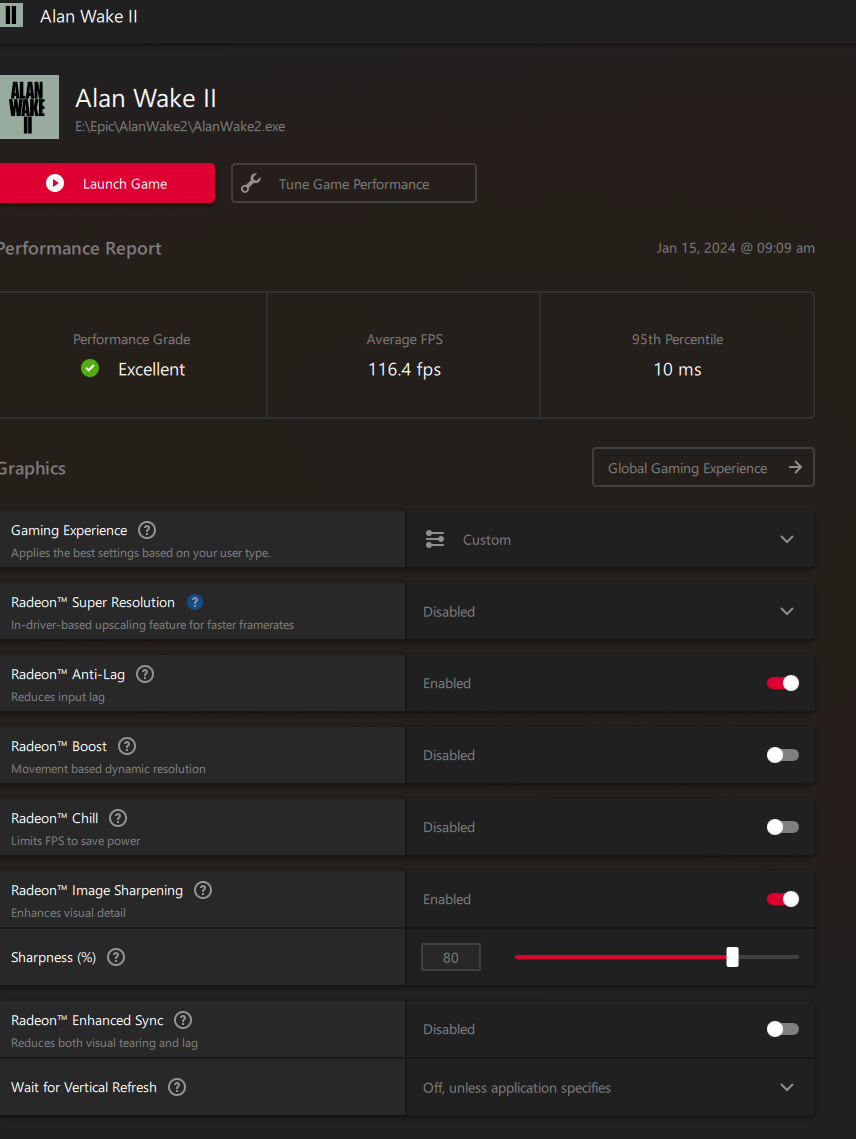Click the sliders icon next to Custom
856x1139 pixels.
[435, 539]
